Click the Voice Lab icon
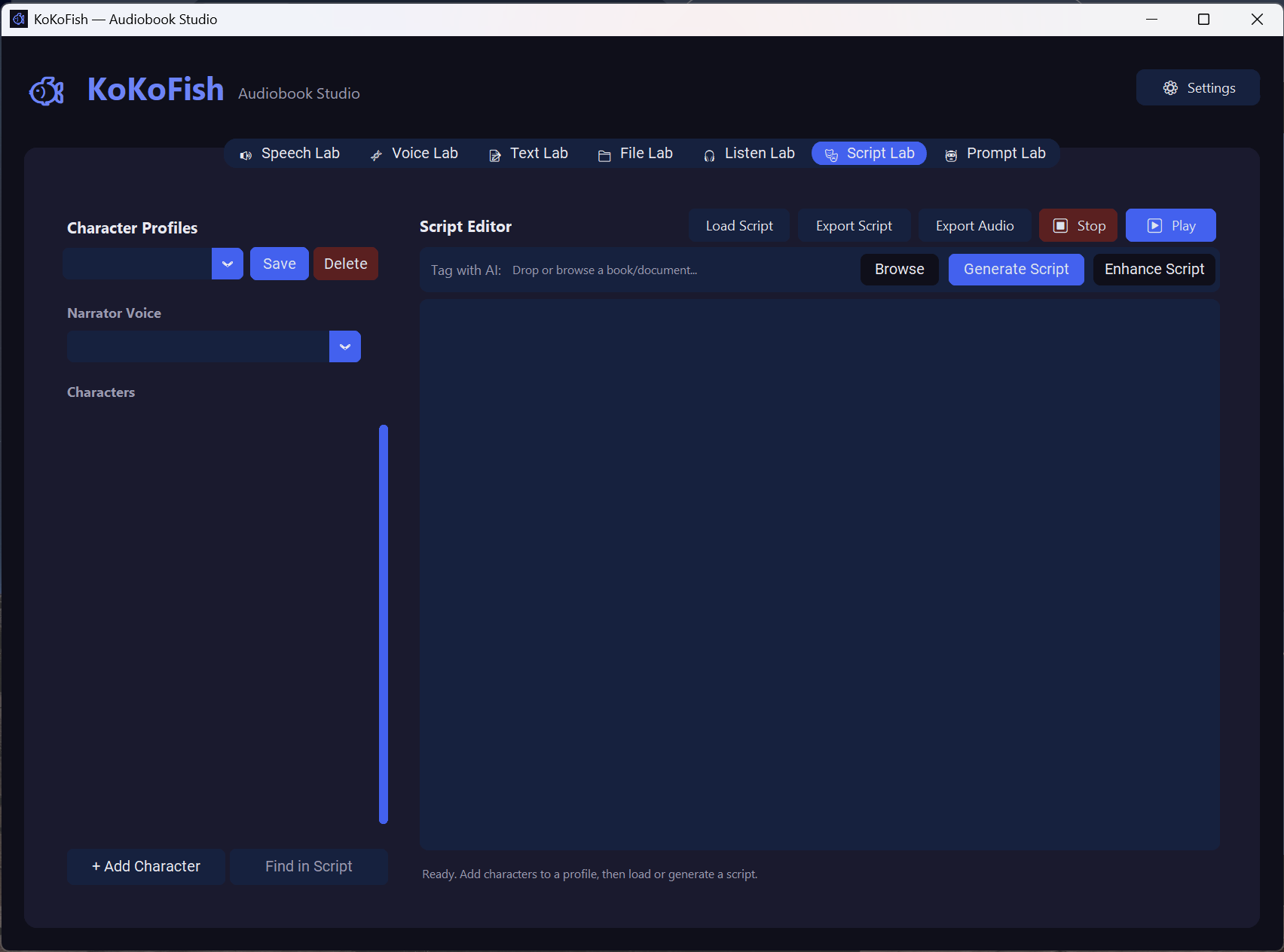The width and height of the screenshot is (1284, 952). (376, 155)
